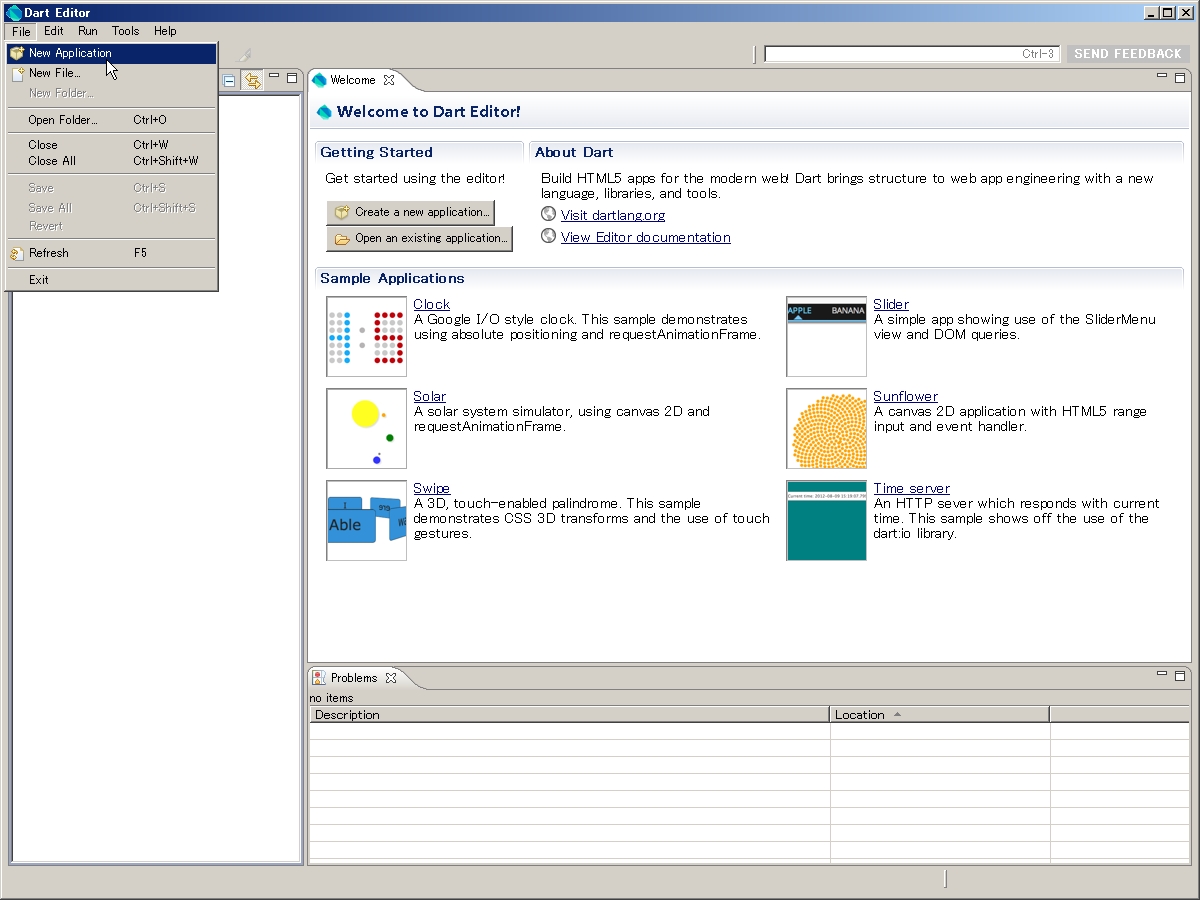Viewport: 1200px width, 900px height.
Task: Open the Swipe sample thumbnail
Action: [367, 521]
